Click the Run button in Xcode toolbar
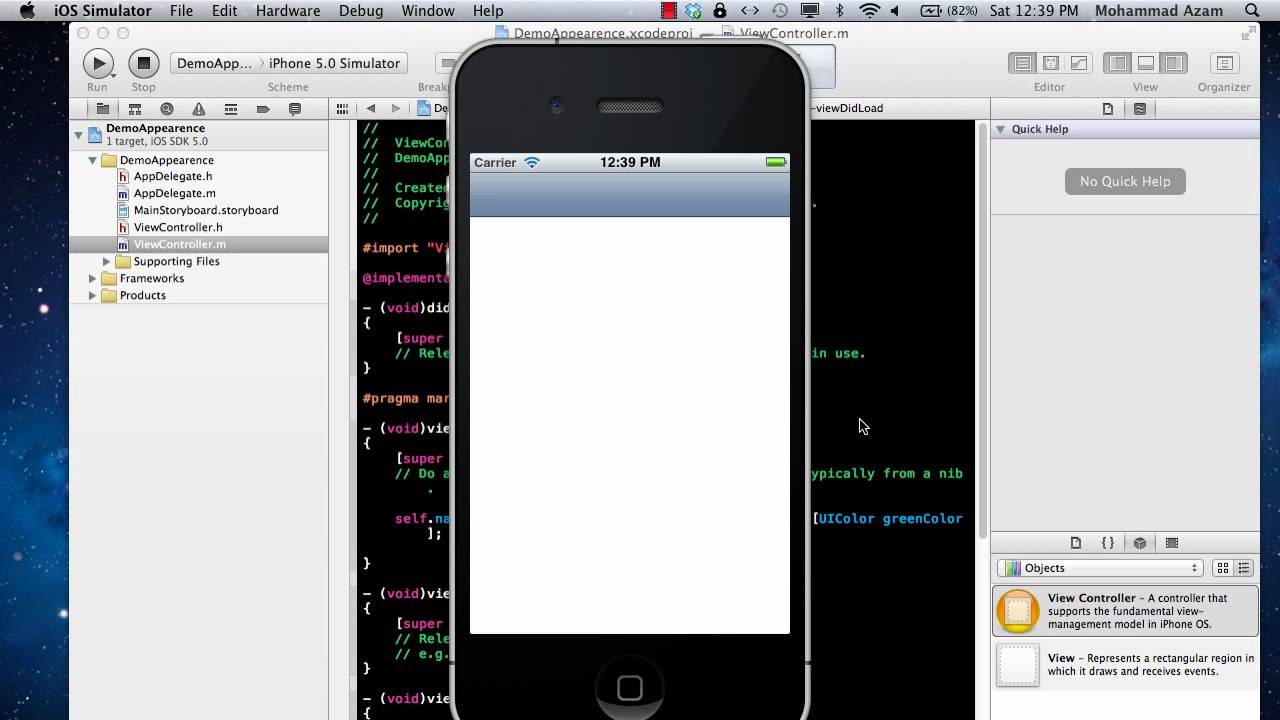The height and width of the screenshot is (720, 1280). click(x=98, y=63)
